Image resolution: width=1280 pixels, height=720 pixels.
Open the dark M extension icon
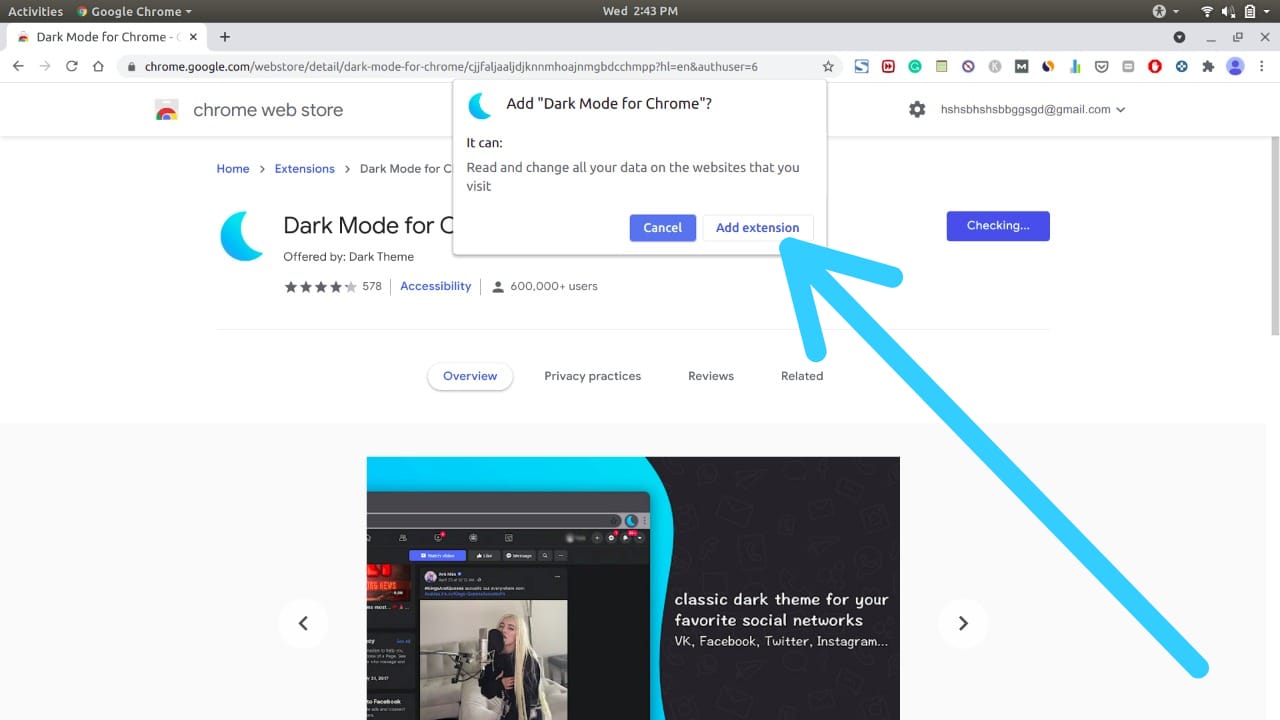pos(1021,66)
